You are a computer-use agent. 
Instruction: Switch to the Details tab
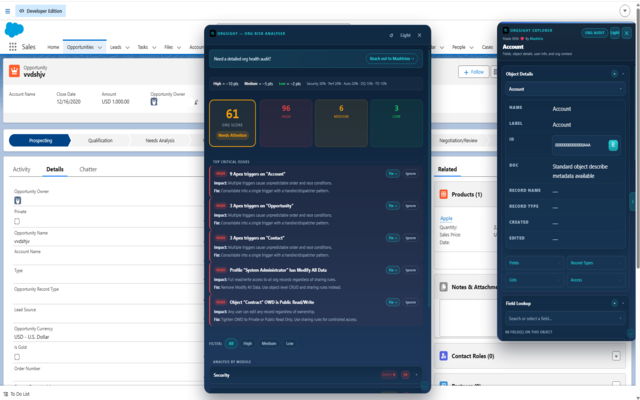coord(55,169)
